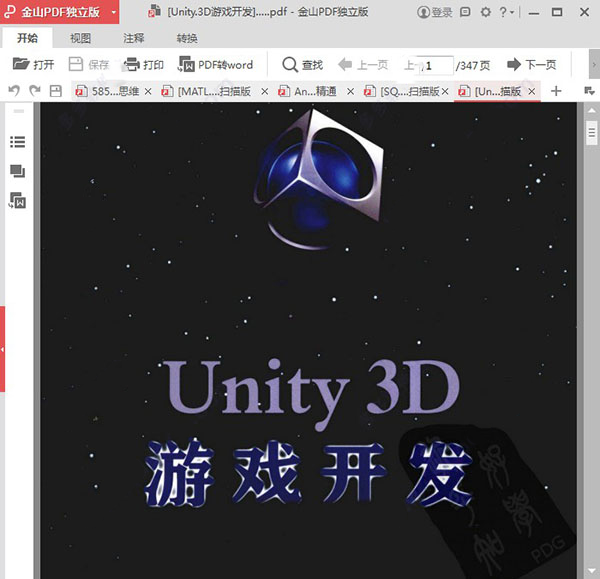Click the redo arrow icon
This screenshot has width=600, height=579.
coord(35,91)
